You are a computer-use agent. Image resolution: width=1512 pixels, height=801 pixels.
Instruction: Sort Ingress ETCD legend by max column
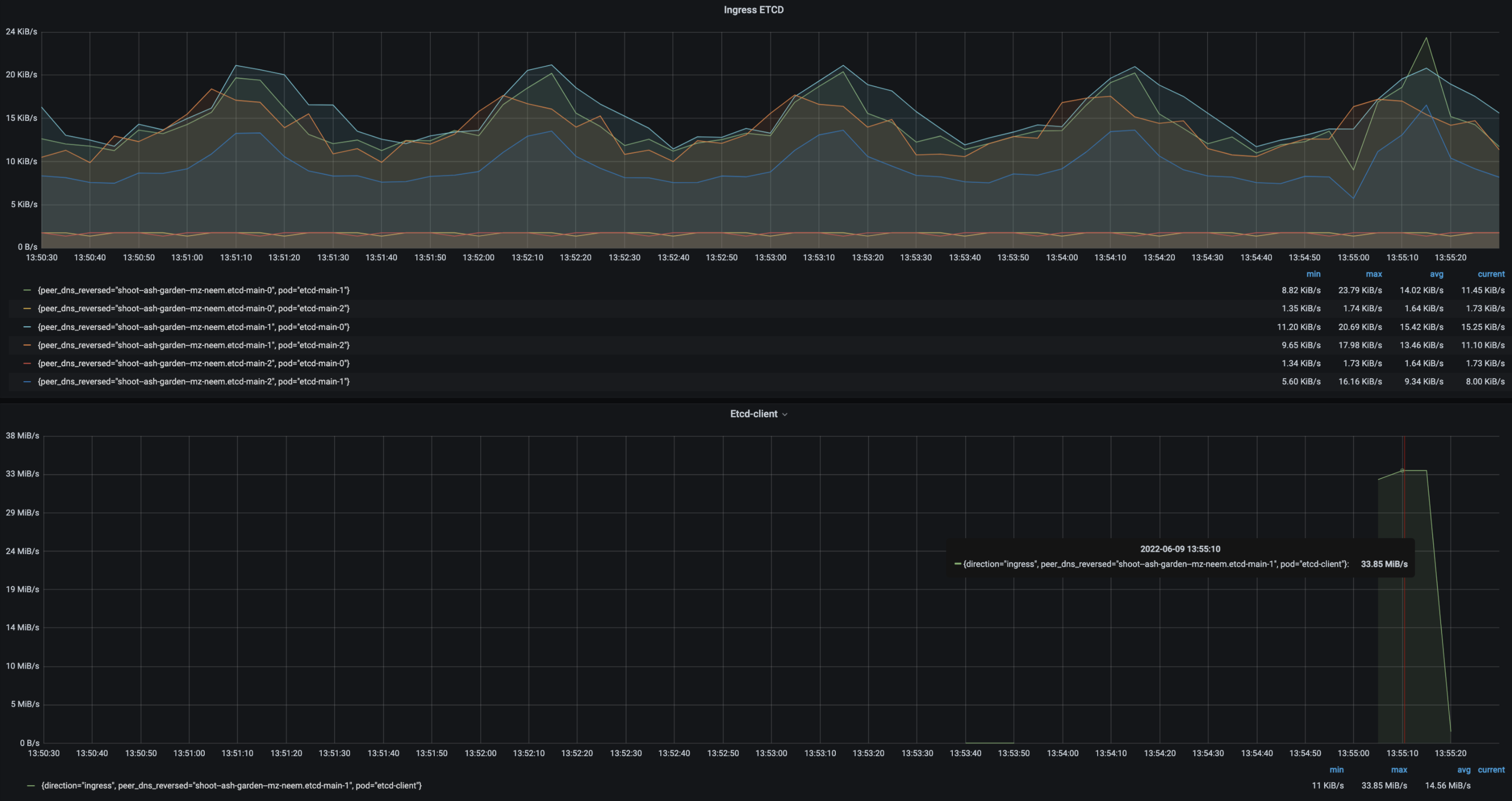(x=1374, y=274)
